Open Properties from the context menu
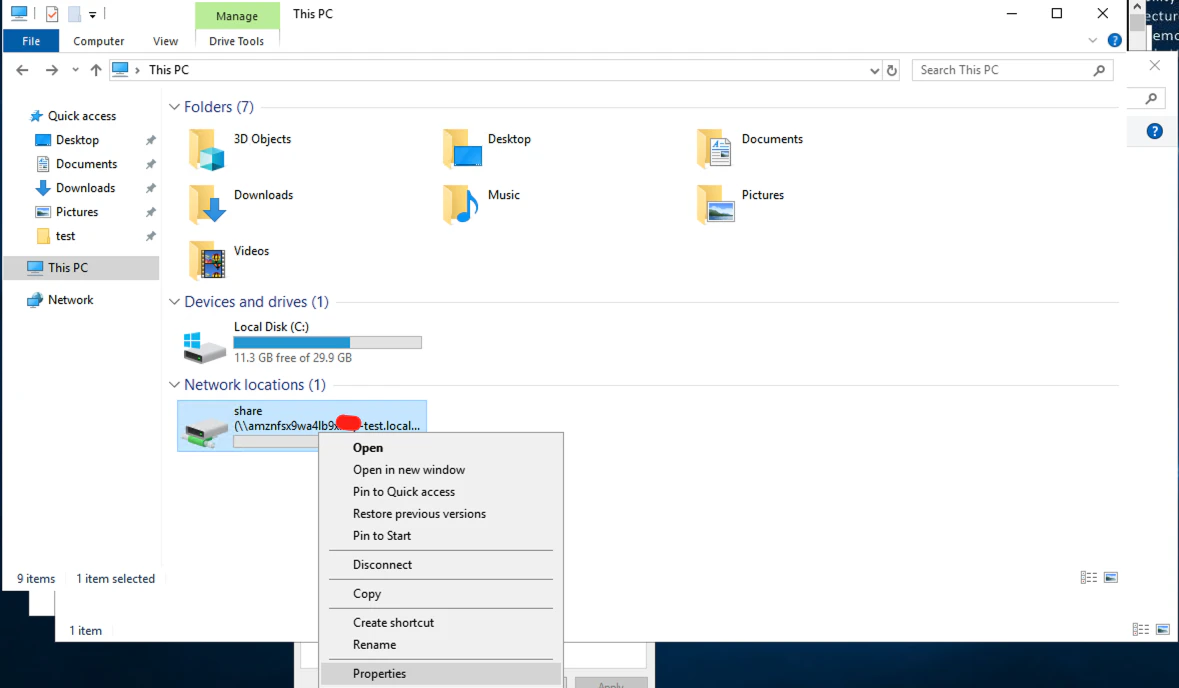This screenshot has width=1179, height=688. click(441, 674)
